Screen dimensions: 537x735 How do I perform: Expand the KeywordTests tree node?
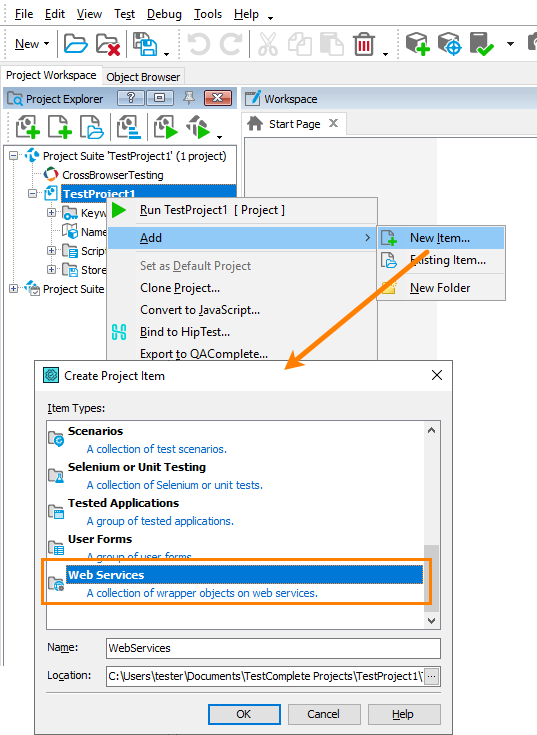coord(52,212)
